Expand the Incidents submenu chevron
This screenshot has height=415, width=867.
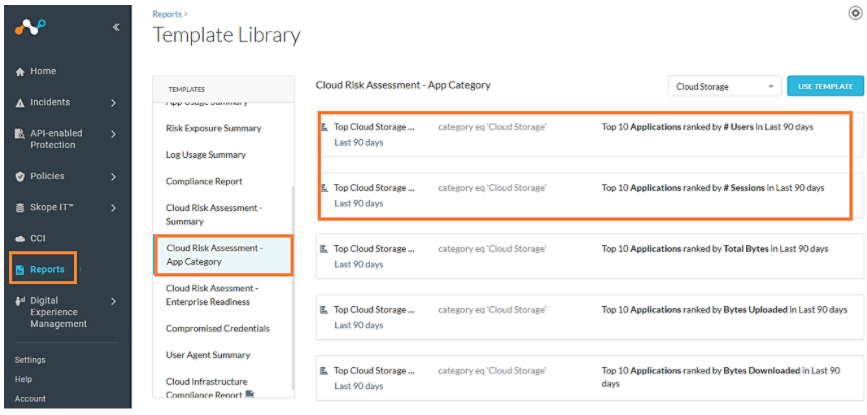(x=113, y=103)
